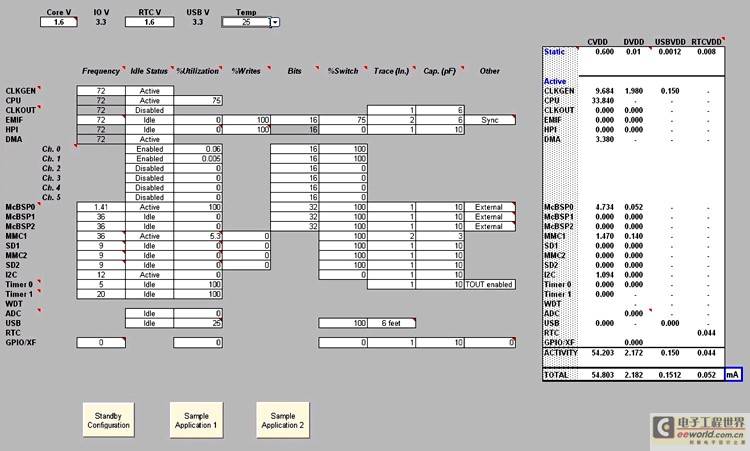Select the USB 6 feet trace cell
The height and width of the screenshot is (451, 750).
(x=391, y=323)
